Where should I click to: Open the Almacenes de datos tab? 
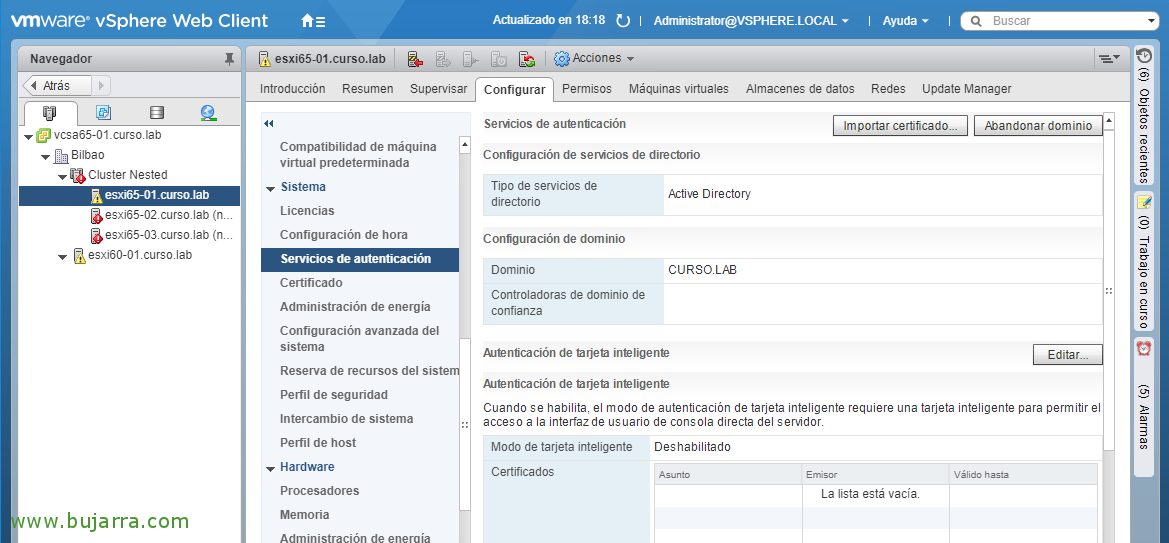click(800, 89)
